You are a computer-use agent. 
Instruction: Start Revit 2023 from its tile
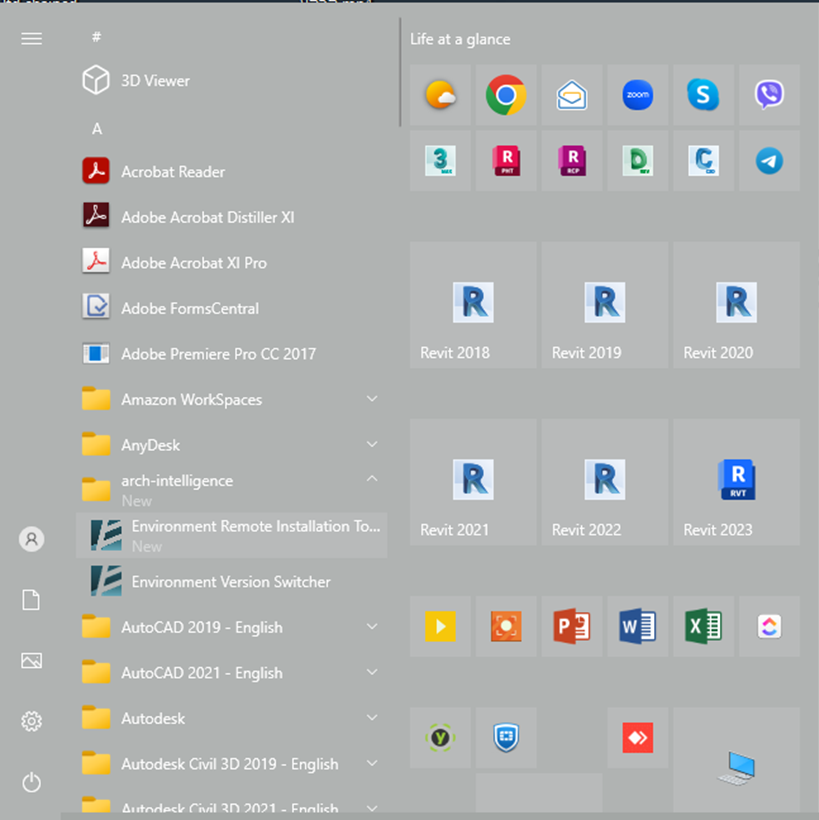736,482
